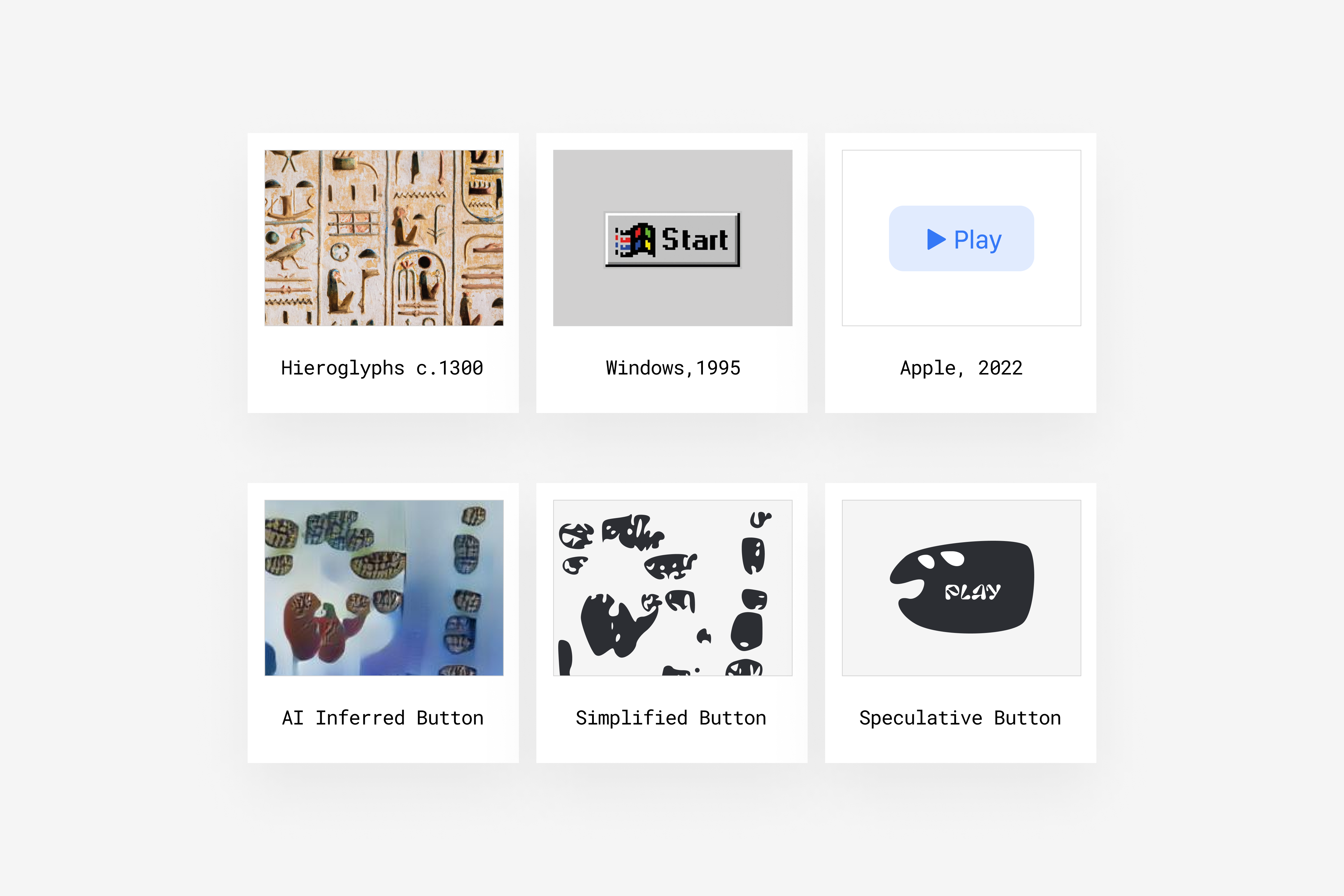Screen dimensions: 1344x896
Task: Open the Simplified Button black shapes image
Action: pyautogui.click(x=673, y=588)
